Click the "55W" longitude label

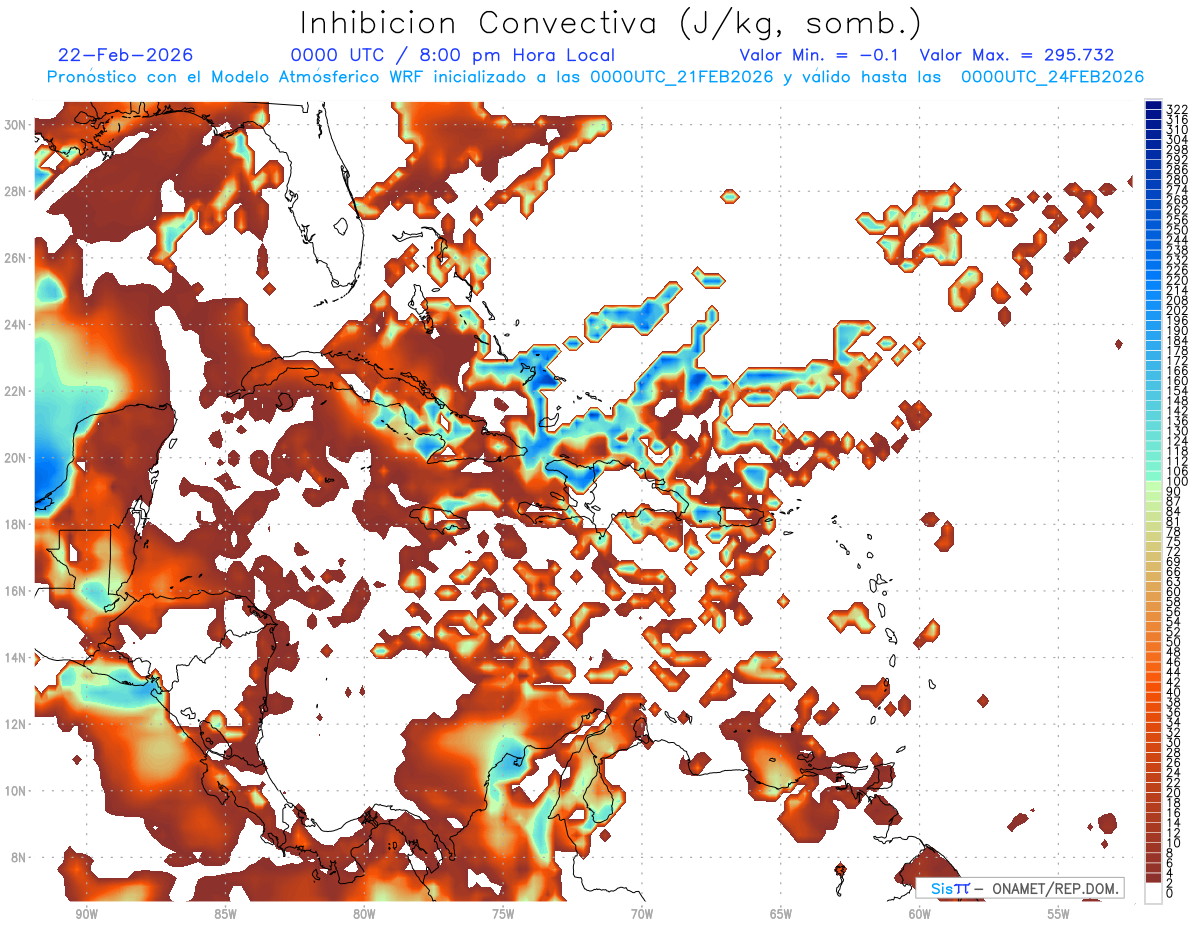1059,914
